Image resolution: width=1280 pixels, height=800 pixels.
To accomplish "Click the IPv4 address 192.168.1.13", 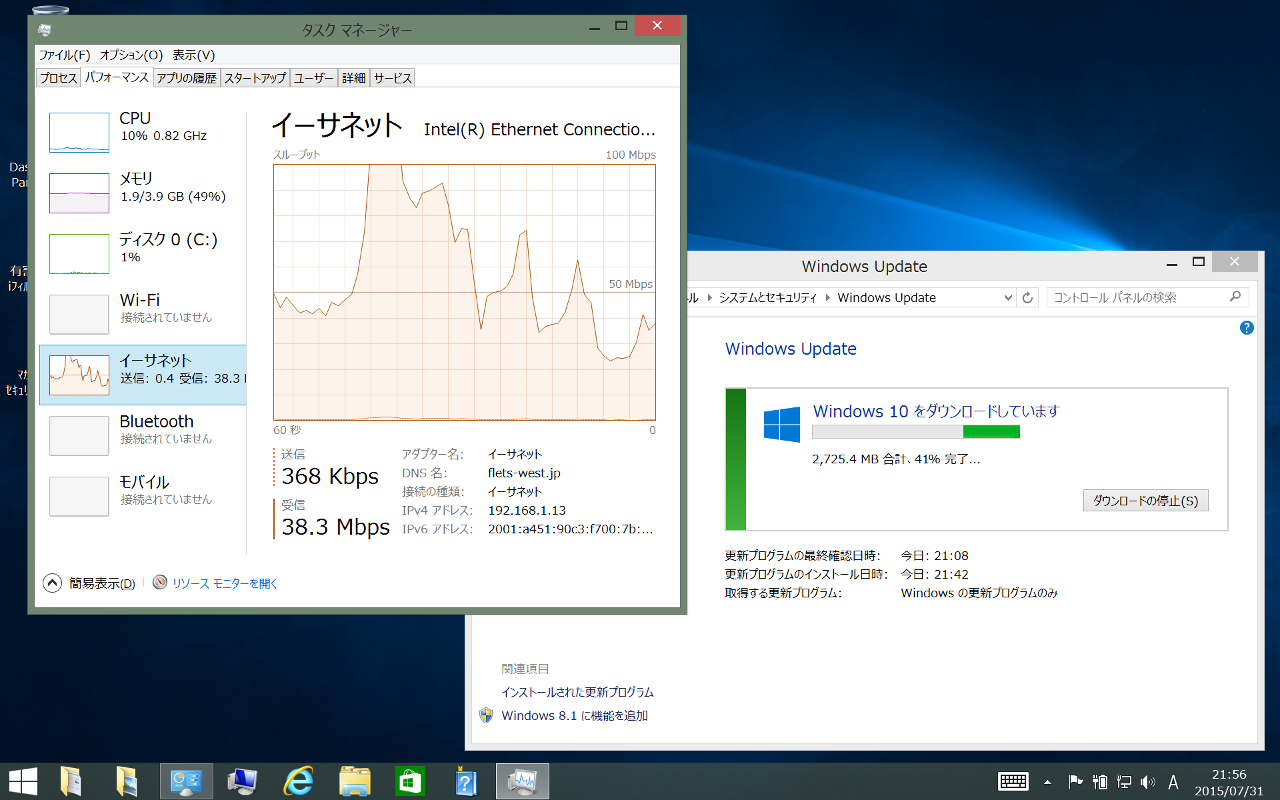I will [527, 510].
